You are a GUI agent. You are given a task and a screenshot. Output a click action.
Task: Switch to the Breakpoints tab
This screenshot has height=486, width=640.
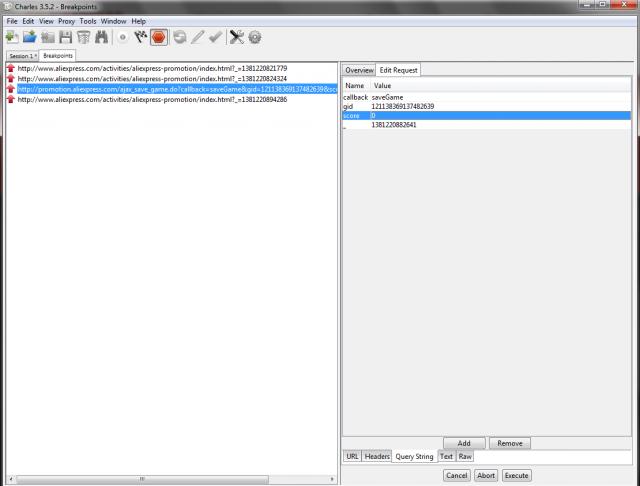tap(58, 55)
